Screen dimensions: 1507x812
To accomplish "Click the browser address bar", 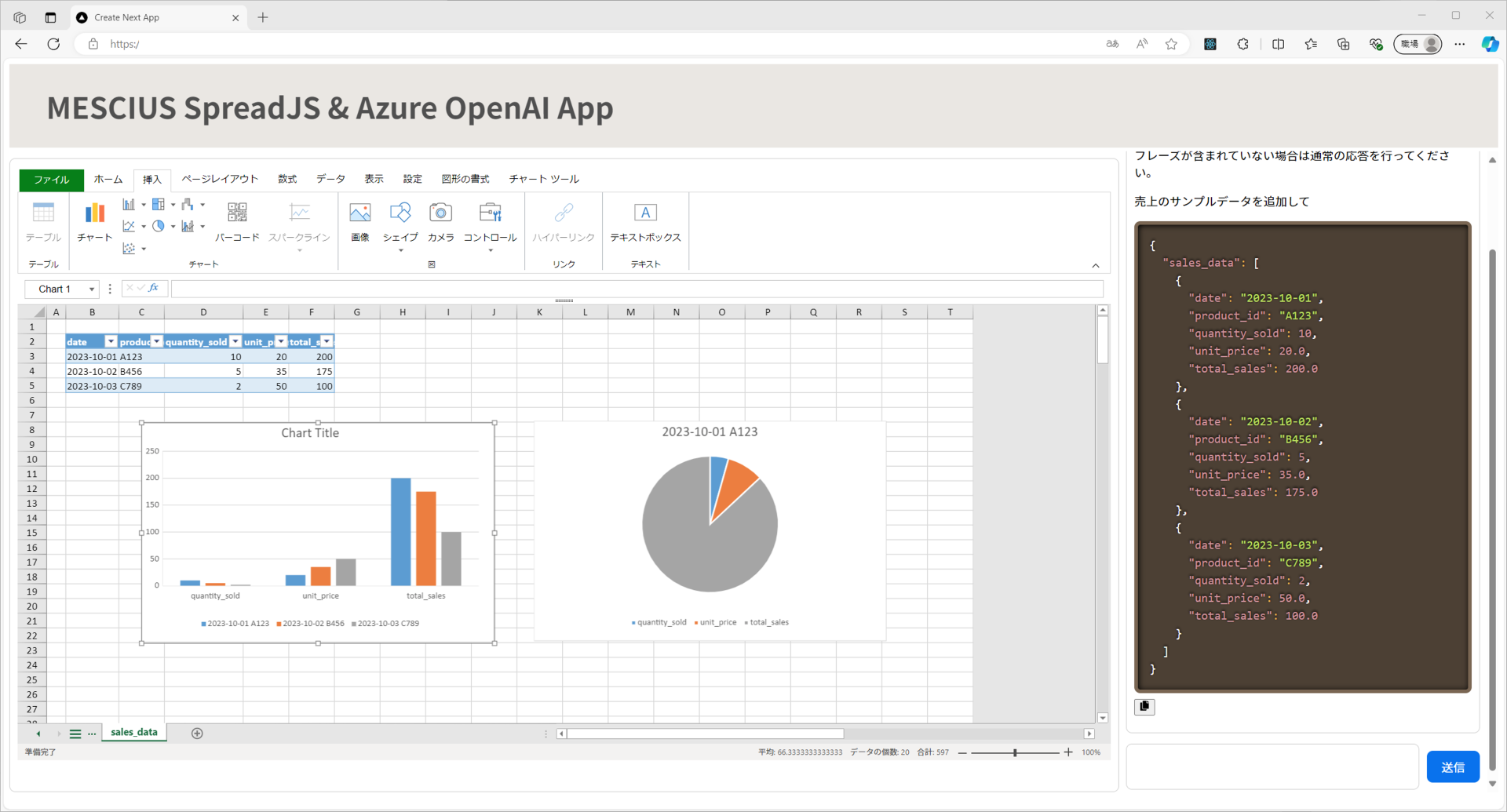I will click(x=589, y=44).
